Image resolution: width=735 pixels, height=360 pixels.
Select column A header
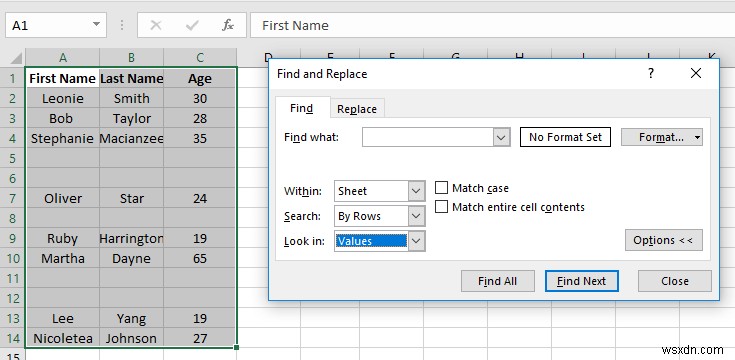[x=62, y=58]
